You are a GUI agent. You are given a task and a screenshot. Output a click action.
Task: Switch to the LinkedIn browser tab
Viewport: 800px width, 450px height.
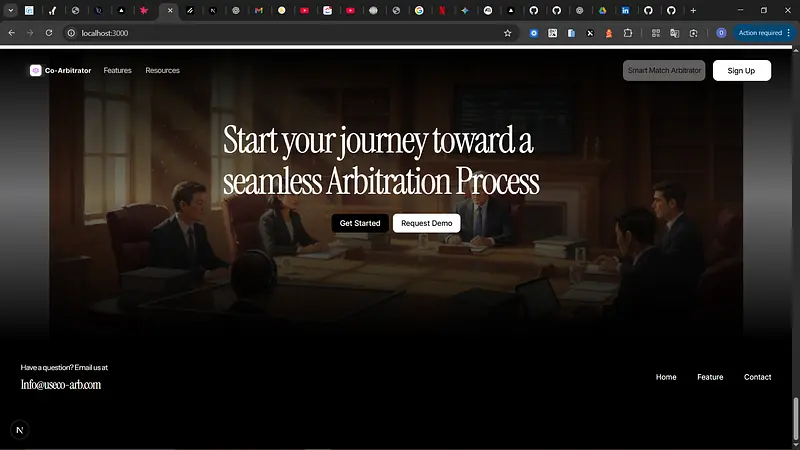click(x=625, y=10)
